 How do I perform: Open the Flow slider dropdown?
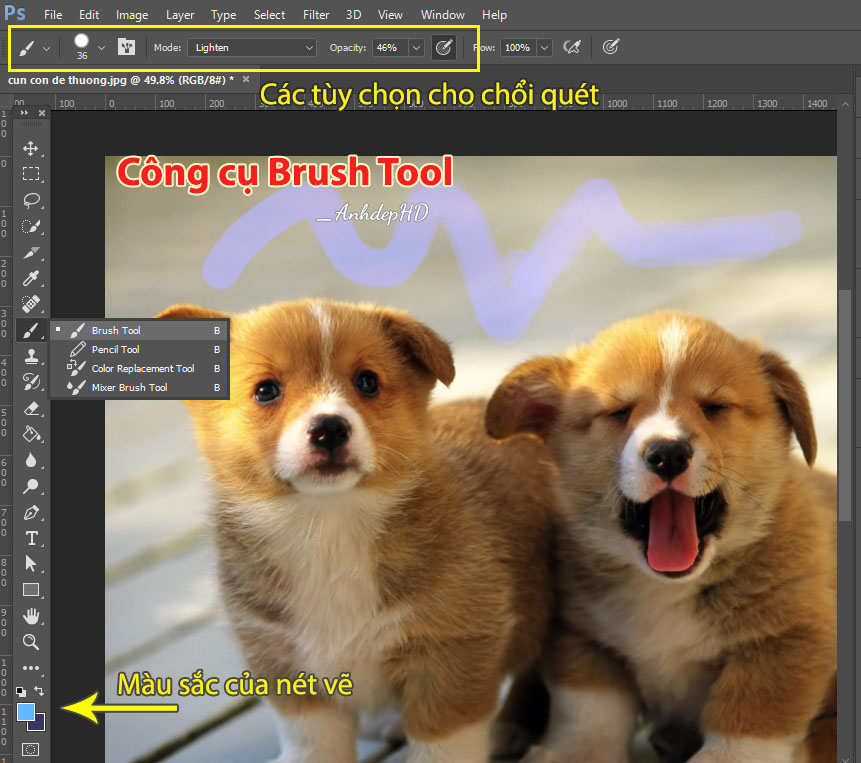(544, 48)
